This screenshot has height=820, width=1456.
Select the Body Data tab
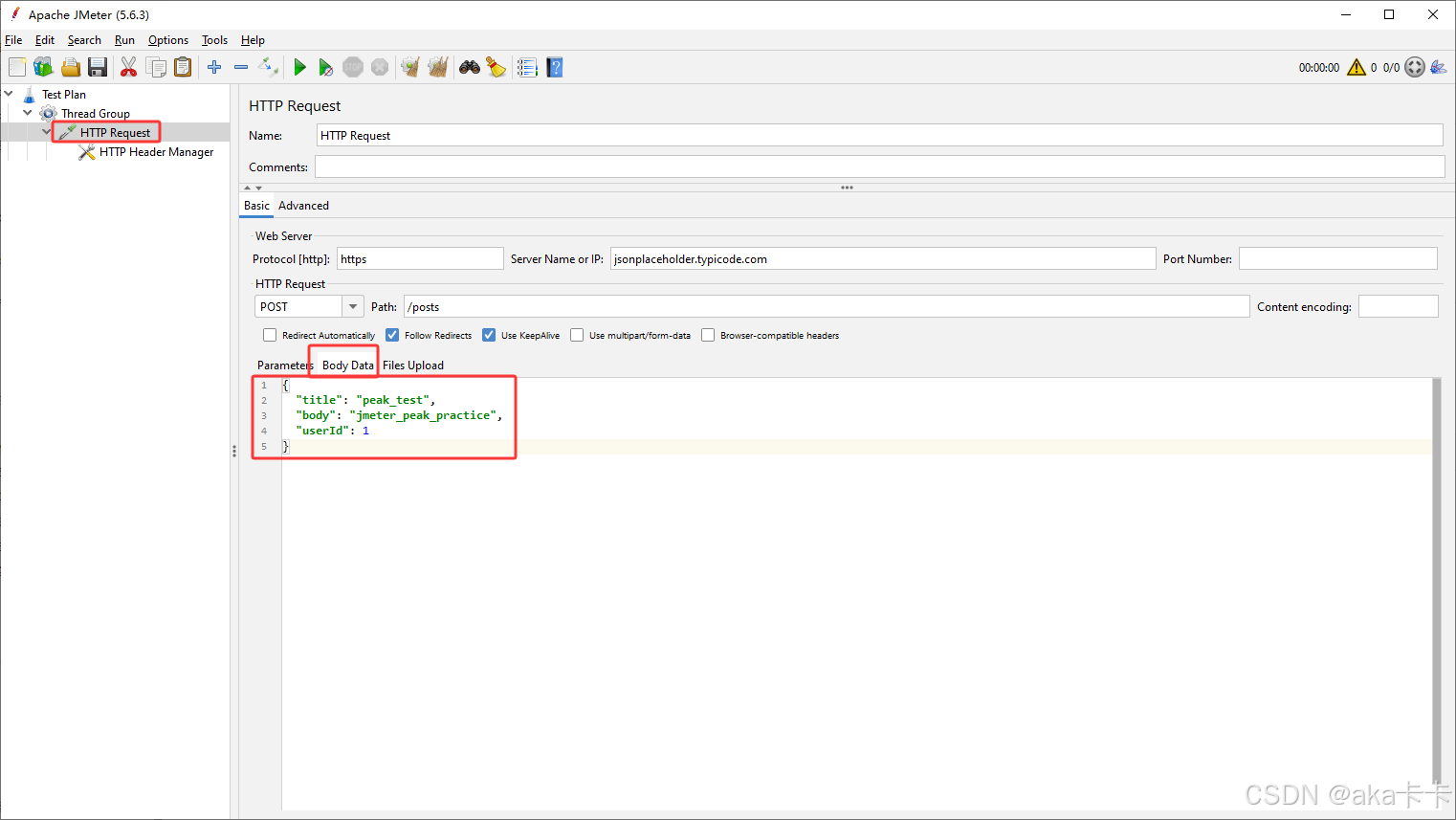pyautogui.click(x=348, y=366)
